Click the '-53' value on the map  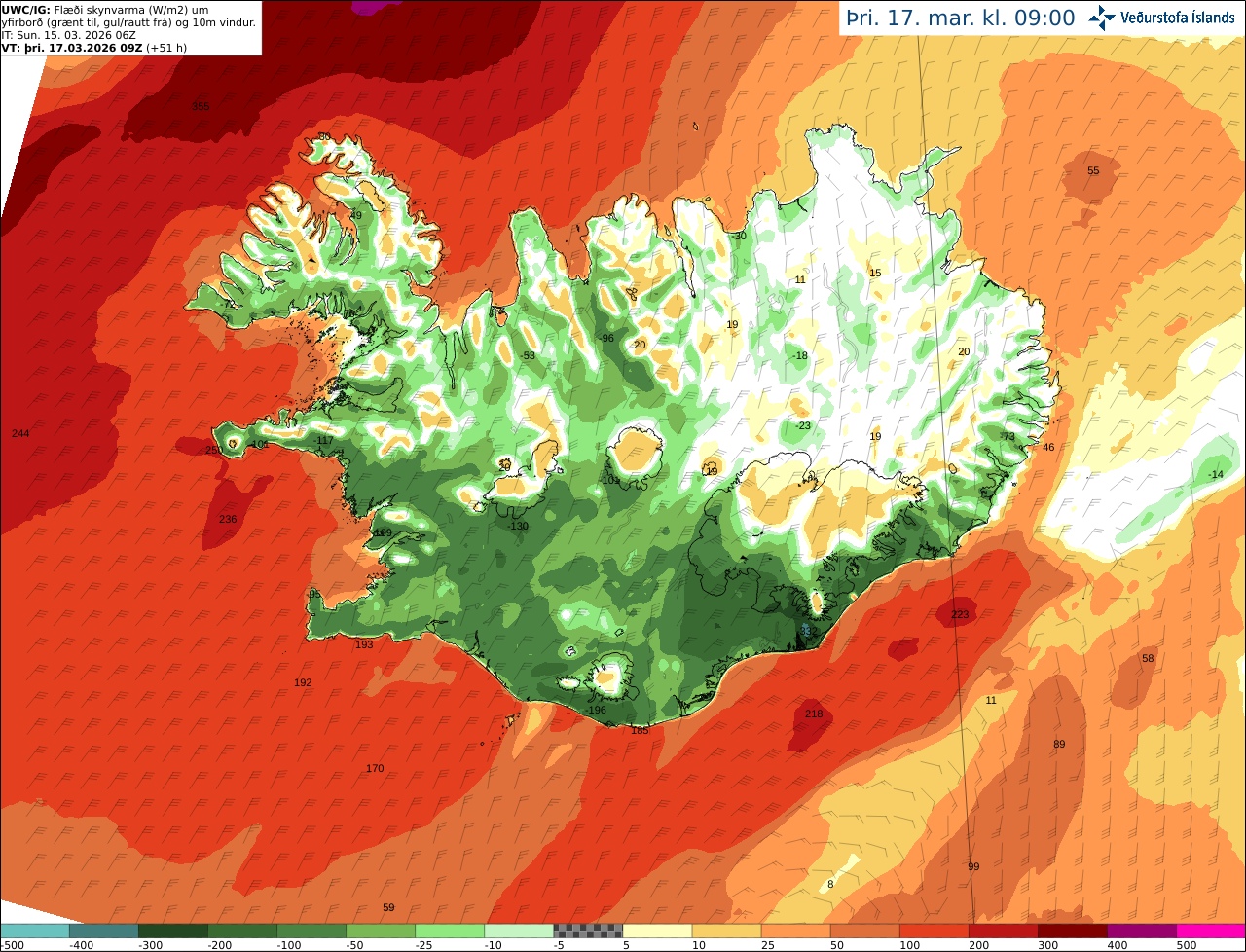529,355
